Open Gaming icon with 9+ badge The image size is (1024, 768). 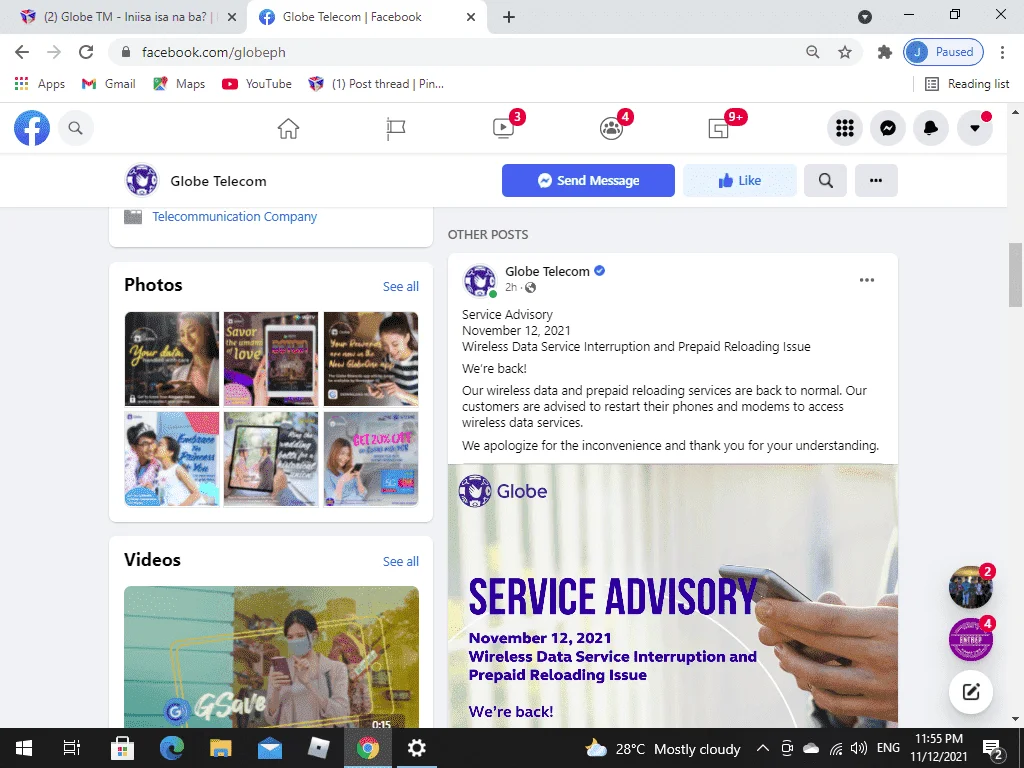[718, 128]
